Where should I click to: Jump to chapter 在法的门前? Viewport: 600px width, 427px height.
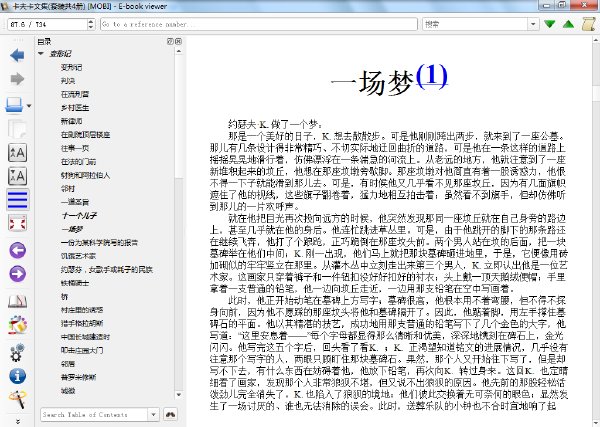point(78,162)
